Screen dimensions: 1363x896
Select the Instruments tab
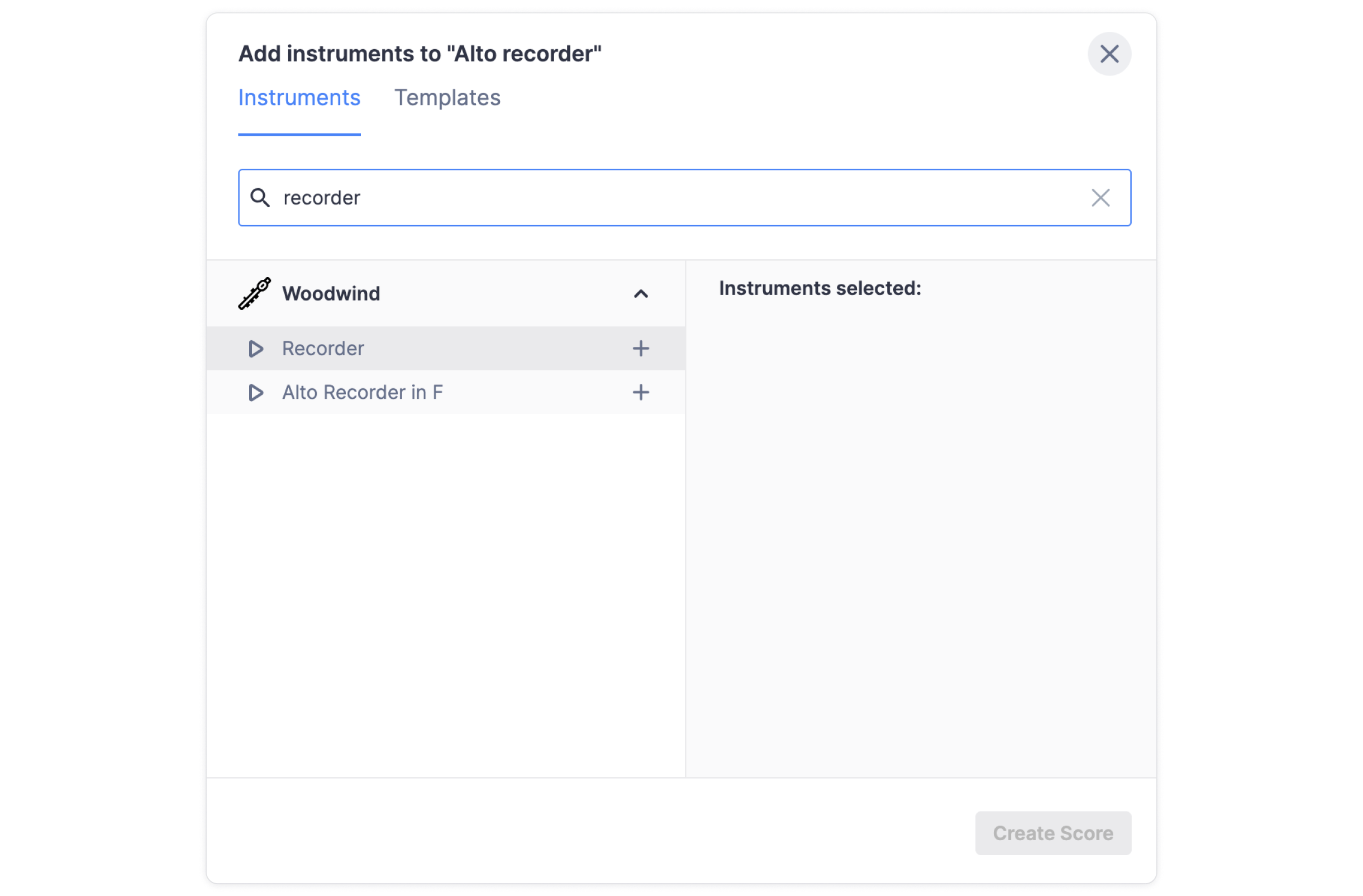pos(299,97)
